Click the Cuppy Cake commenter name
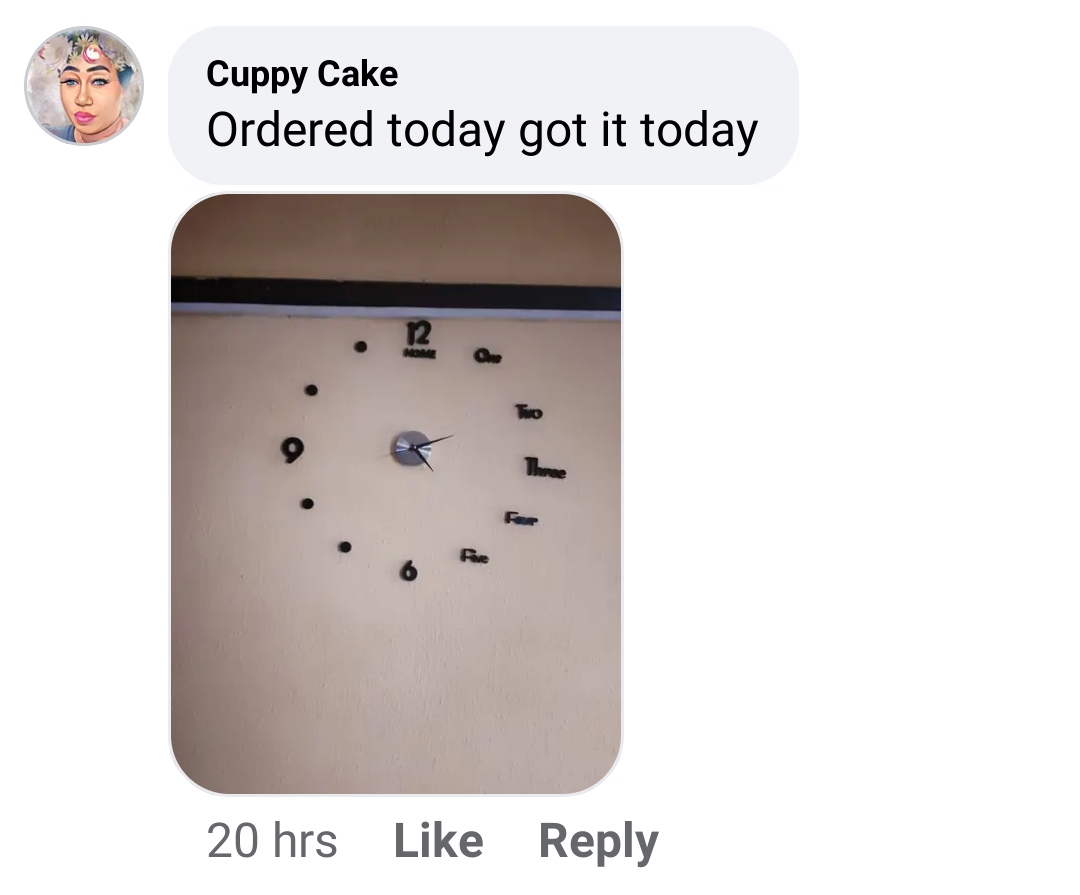Image resolution: width=1080 pixels, height=895 pixels. [x=302, y=74]
